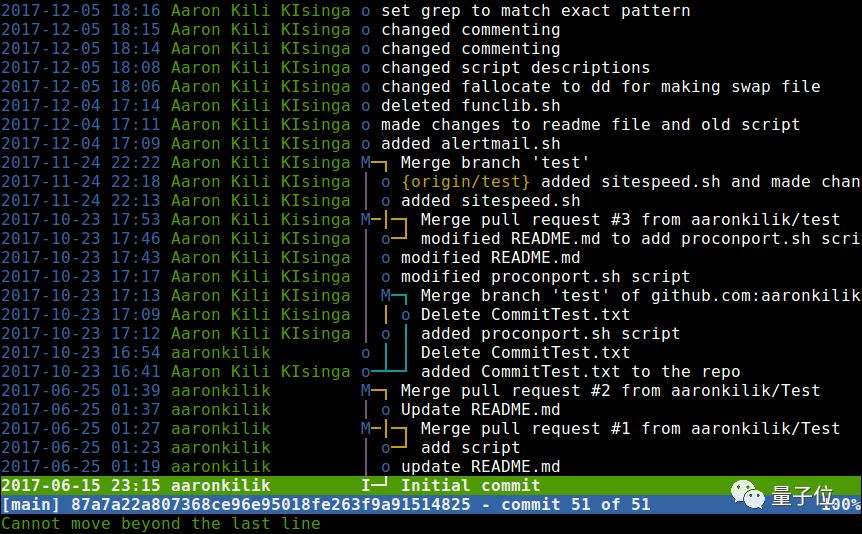The image size is (862, 534).
Task: Select 'made changes to readme file' commit
Action: [431, 125]
